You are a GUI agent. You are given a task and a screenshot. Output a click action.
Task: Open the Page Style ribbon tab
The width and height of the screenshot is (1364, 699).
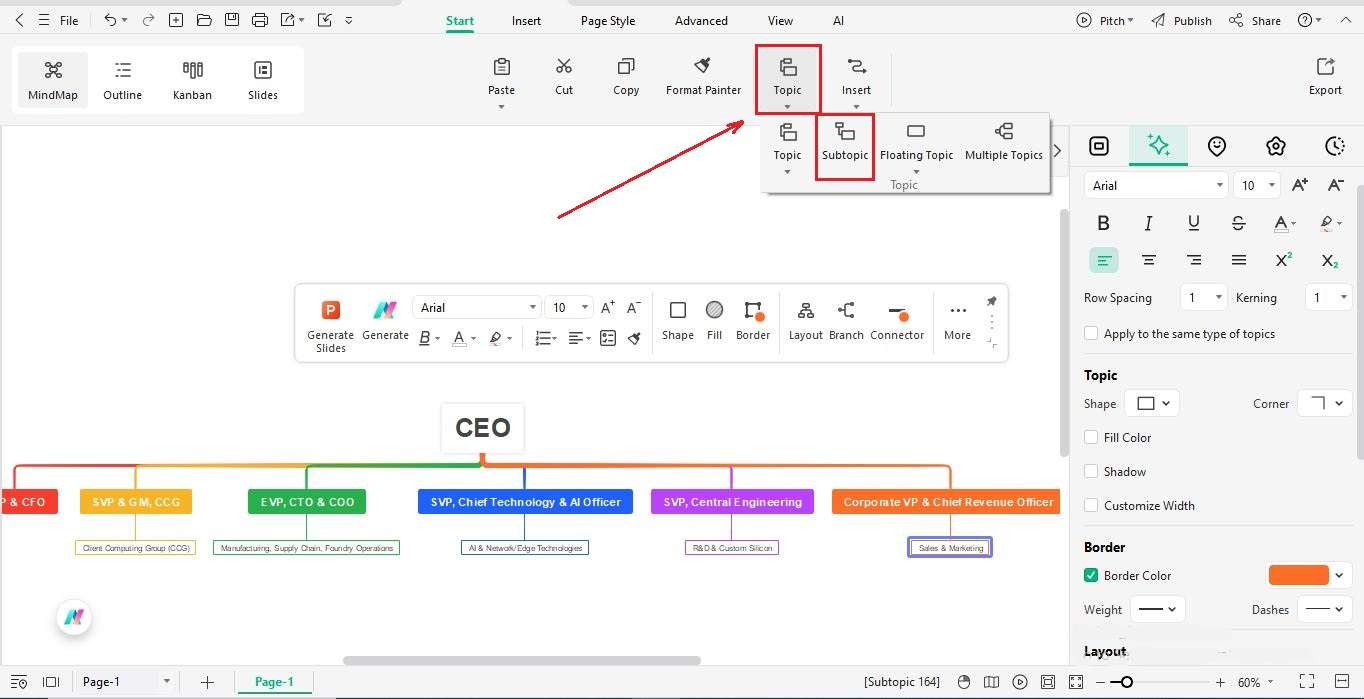[608, 20]
